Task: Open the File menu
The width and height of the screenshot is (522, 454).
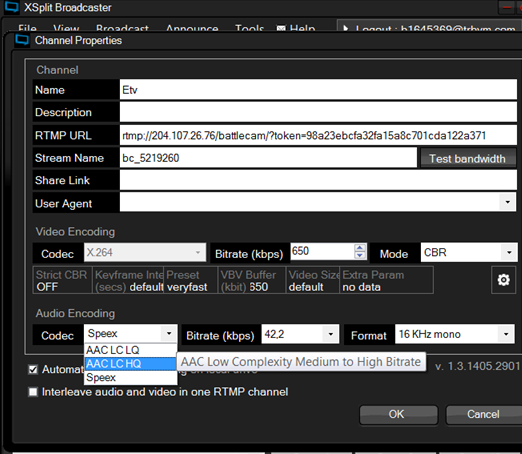Action: click(27, 28)
